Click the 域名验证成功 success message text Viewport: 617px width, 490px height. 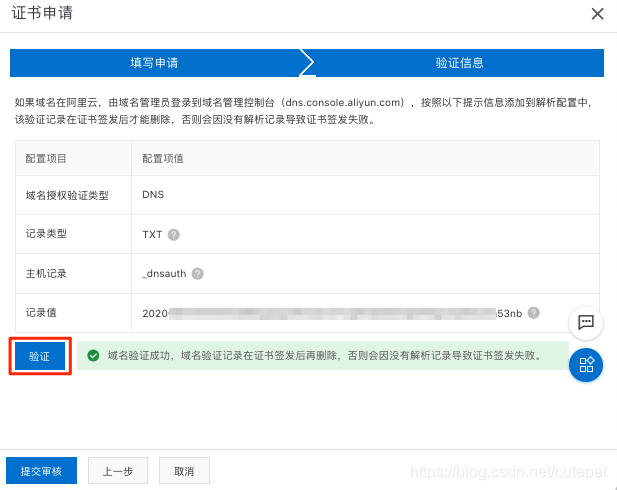pyautogui.click(x=325, y=355)
